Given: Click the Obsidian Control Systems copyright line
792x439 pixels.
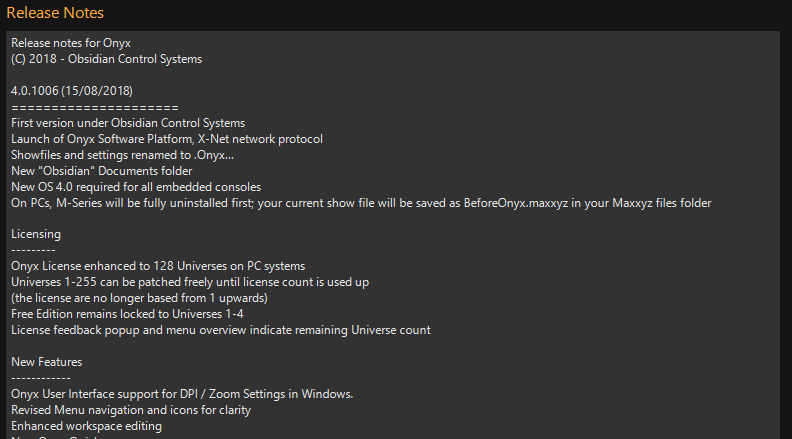Looking at the screenshot, I should 107,59.
